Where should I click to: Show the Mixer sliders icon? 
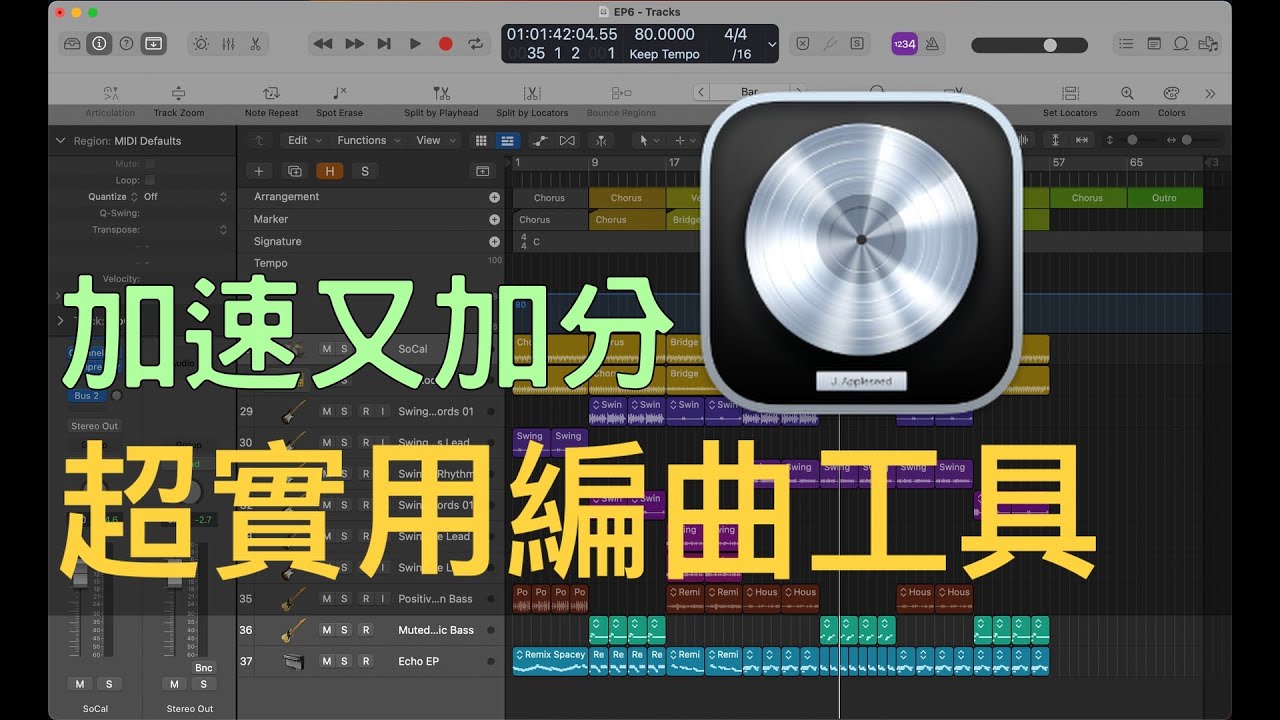[228, 44]
